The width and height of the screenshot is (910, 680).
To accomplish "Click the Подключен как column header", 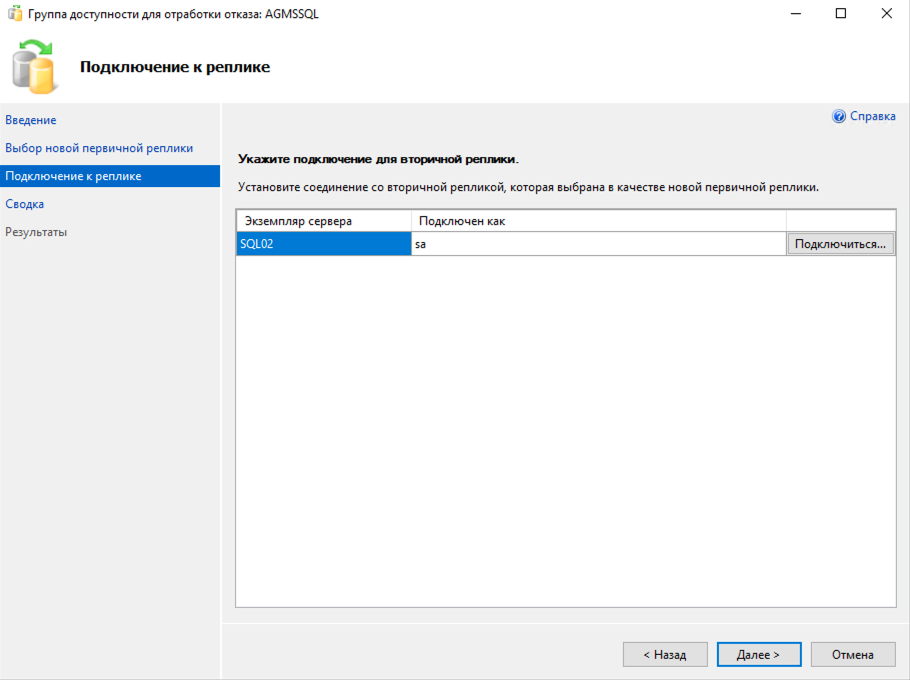I will pyautogui.click(x=598, y=221).
